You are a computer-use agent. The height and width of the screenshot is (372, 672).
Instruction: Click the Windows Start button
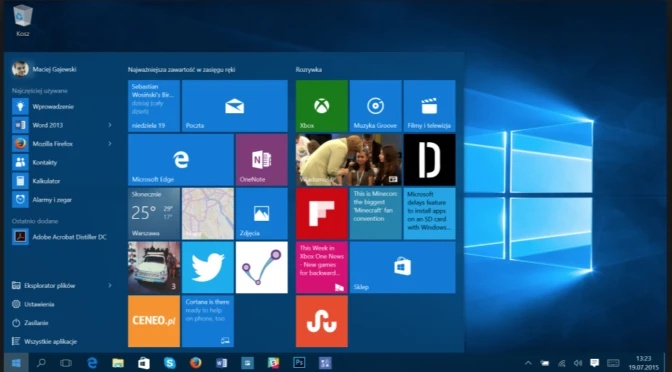coord(16,363)
